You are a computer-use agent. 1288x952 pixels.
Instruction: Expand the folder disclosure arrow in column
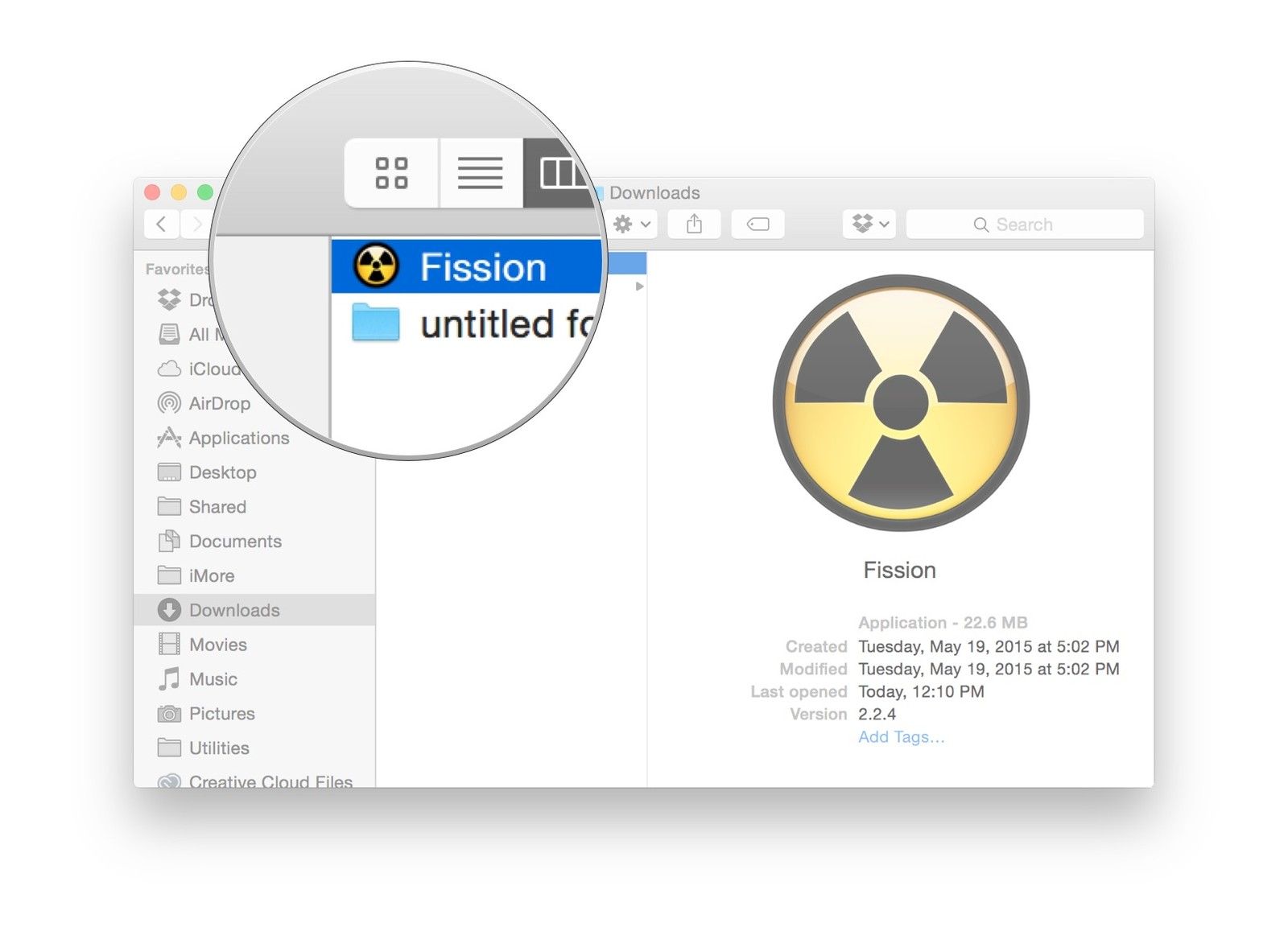pyautogui.click(x=639, y=286)
